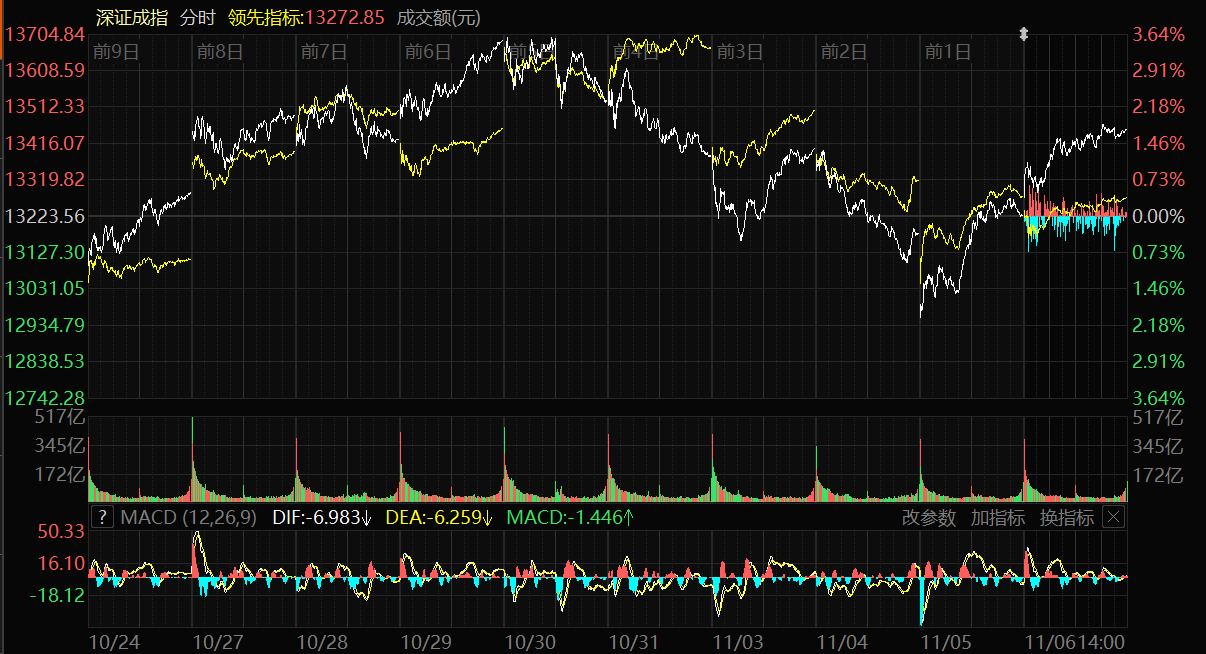Select the 前1日 day marker
Screen dimensions: 1206x654
click(947, 51)
